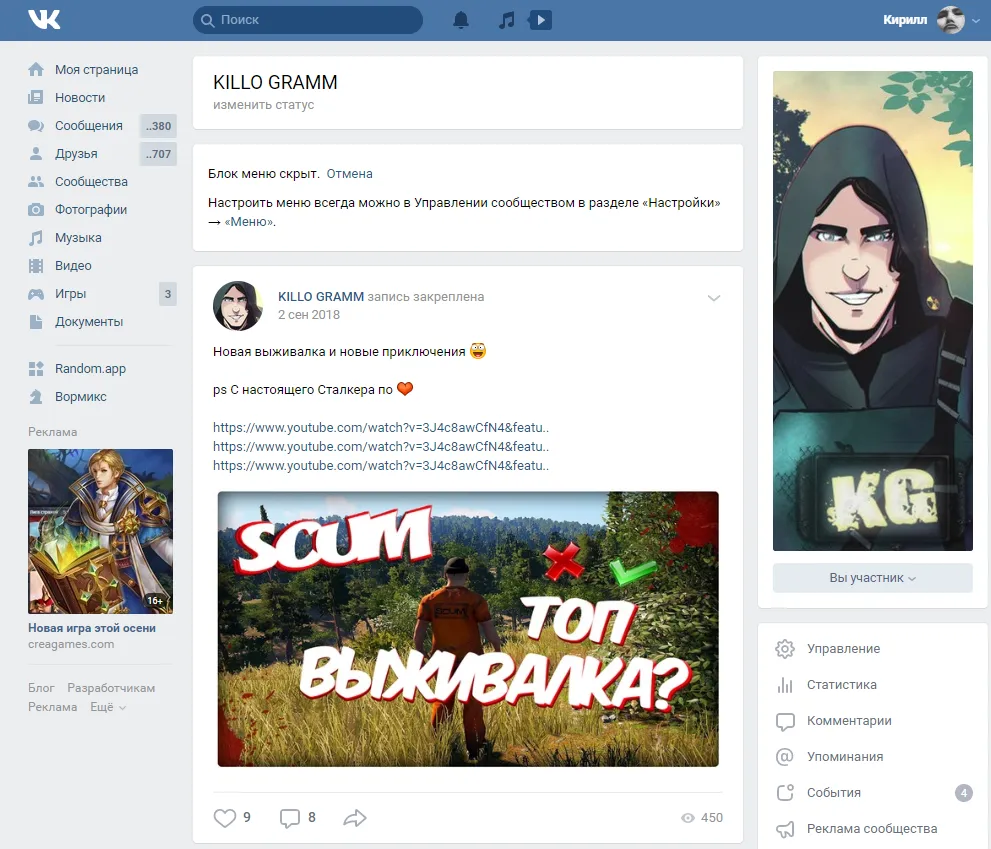991x849 pixels.
Task: Open the SCUM video thumbnail
Action: point(468,629)
